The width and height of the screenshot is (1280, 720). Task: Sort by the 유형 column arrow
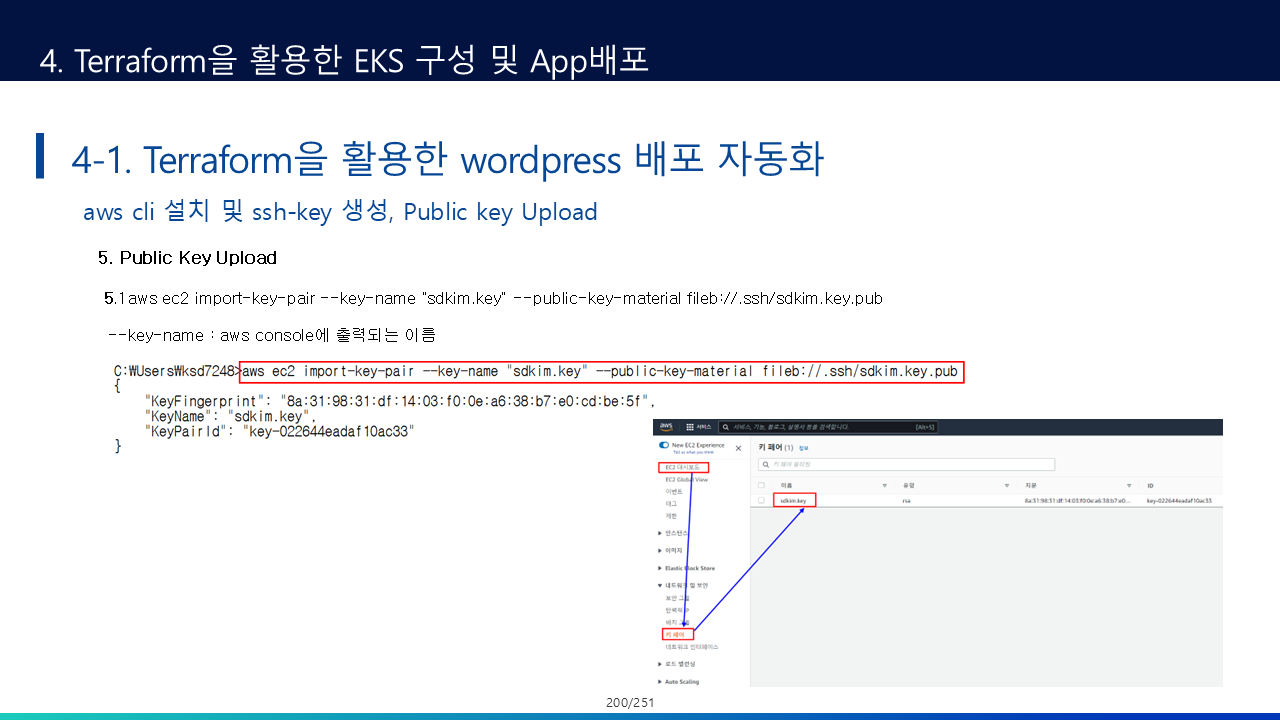tap(1007, 485)
